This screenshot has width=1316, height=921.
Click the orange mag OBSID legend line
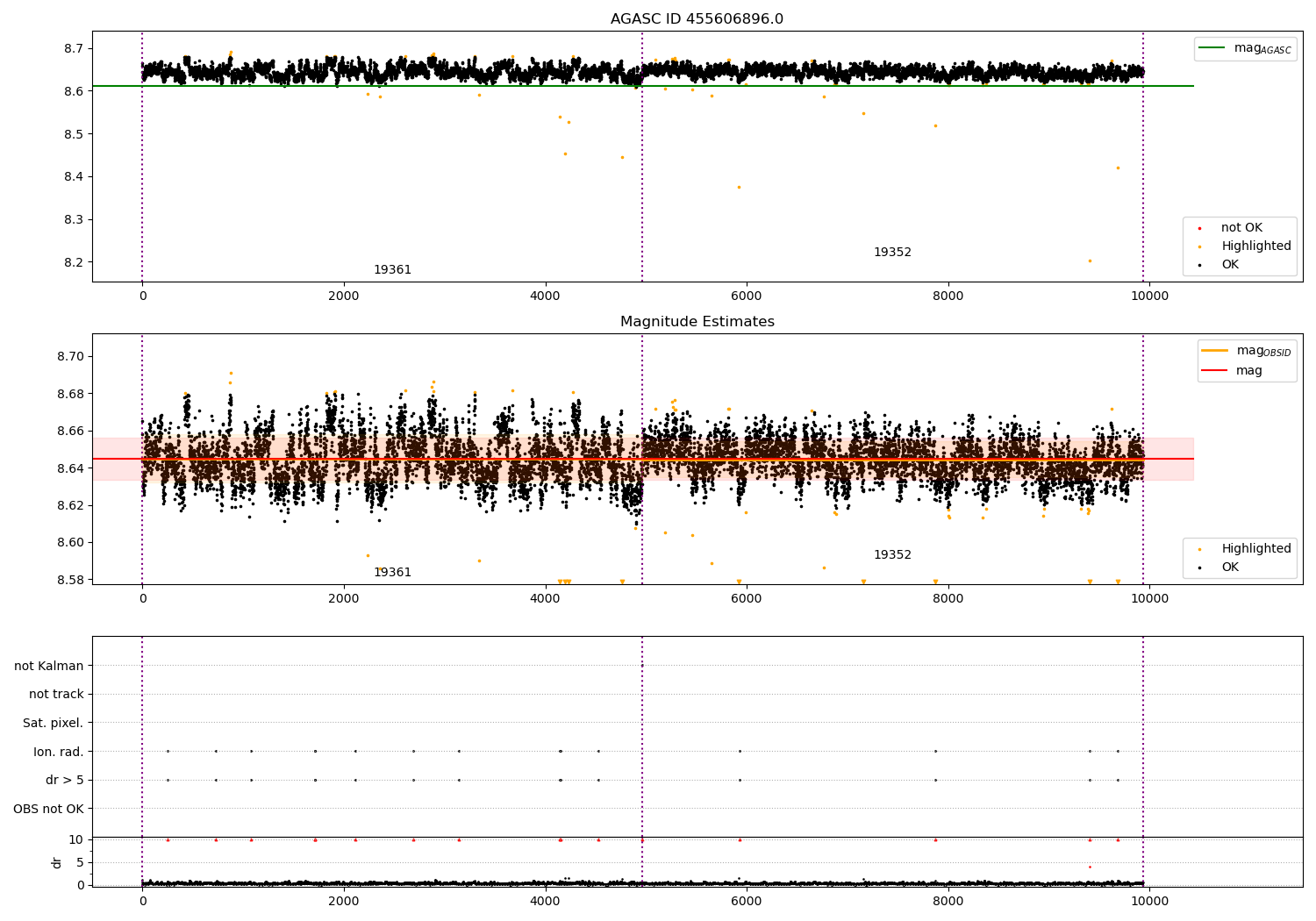click(1214, 351)
